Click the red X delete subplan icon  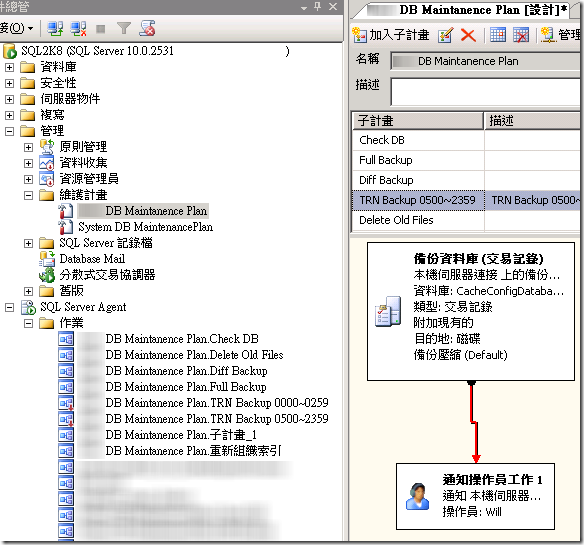click(468, 35)
